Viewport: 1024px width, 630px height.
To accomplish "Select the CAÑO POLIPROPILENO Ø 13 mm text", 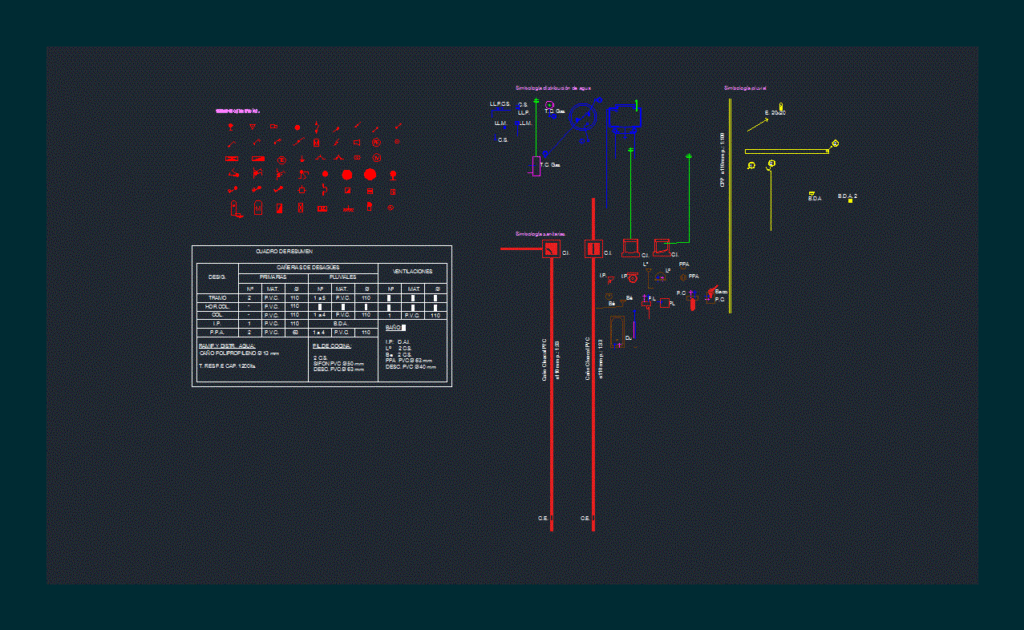I will click(x=239, y=353).
